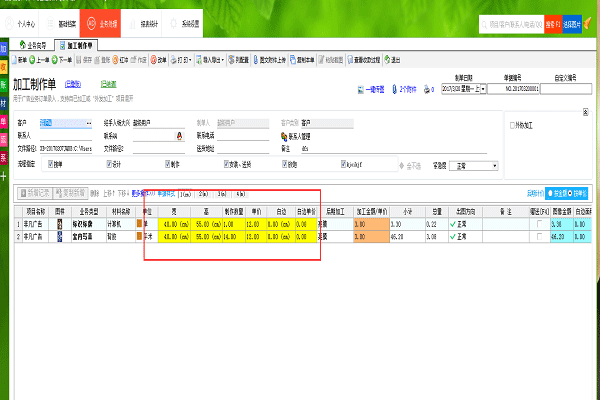Click the pink sidebar icon 单
The height and width of the screenshot is (400, 600).
[3, 121]
